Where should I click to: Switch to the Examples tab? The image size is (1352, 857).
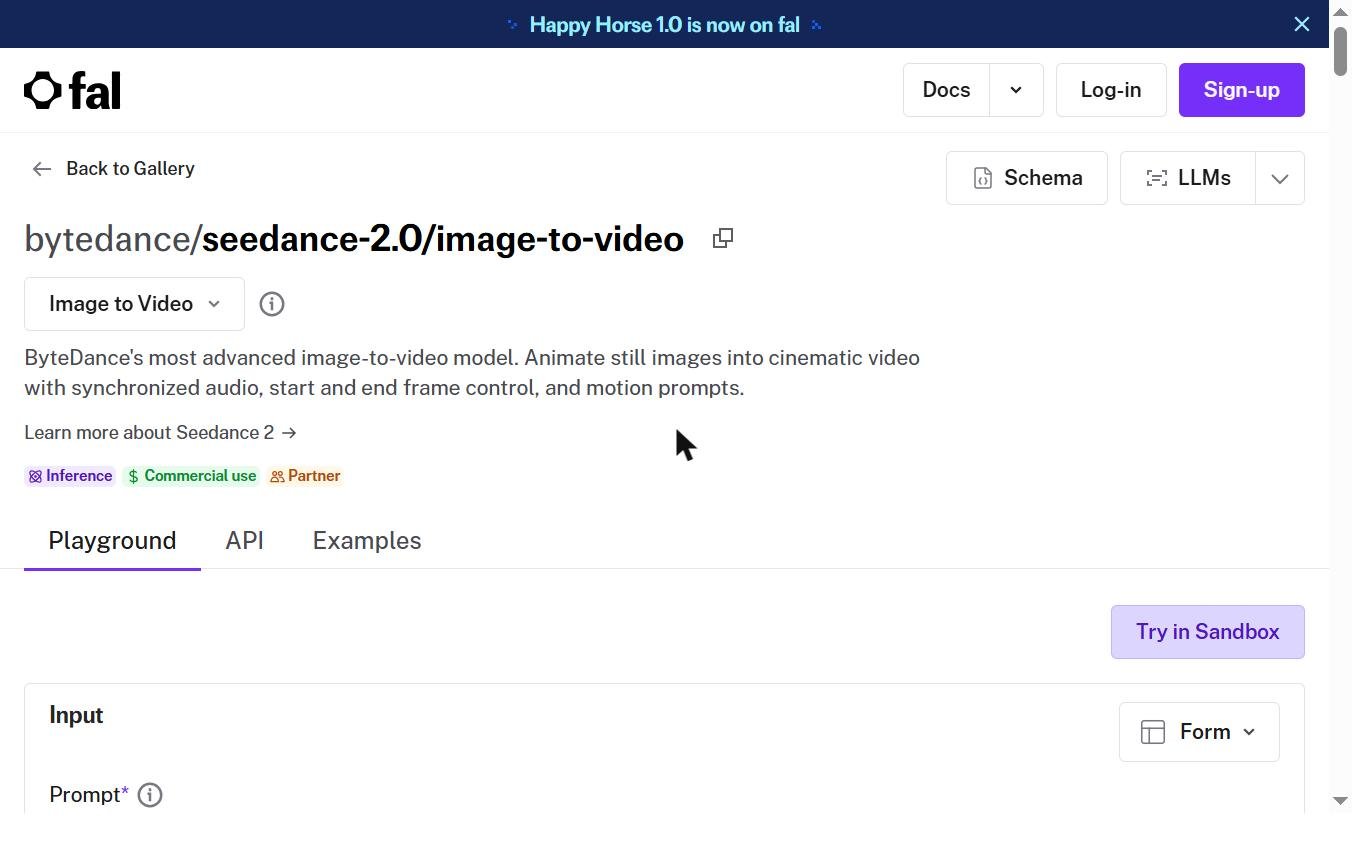click(367, 541)
